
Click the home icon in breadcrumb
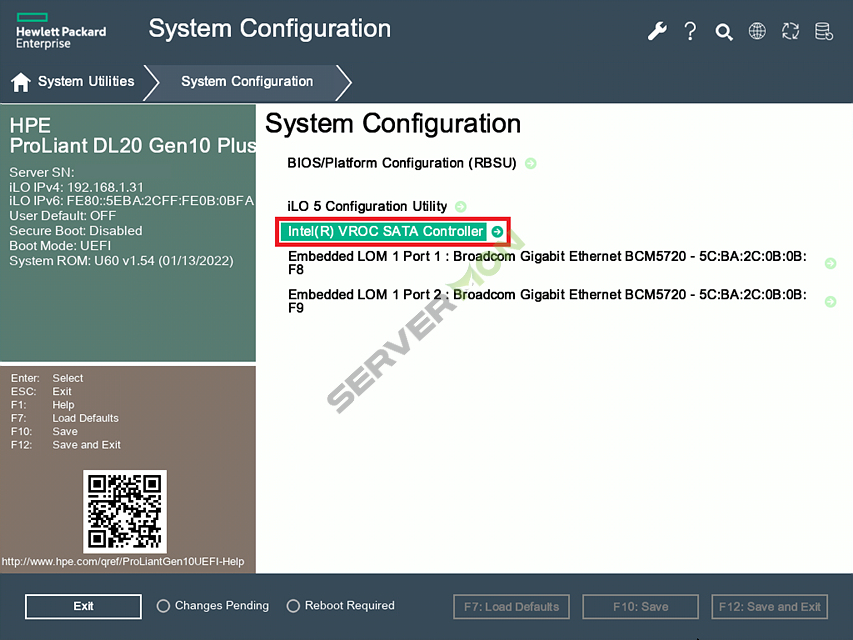pyautogui.click(x=20, y=82)
